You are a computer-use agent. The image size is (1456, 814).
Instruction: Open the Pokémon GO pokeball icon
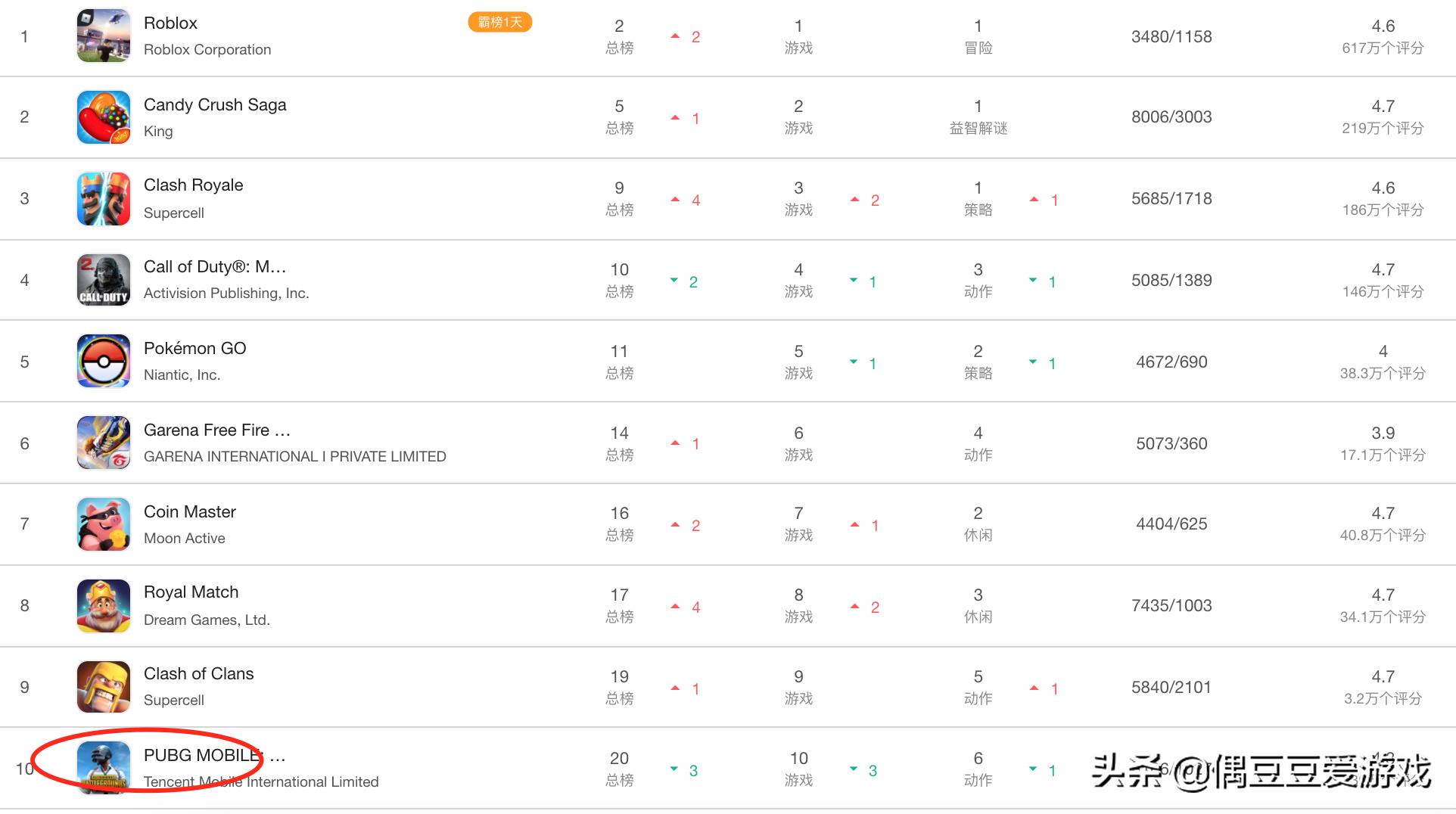[104, 362]
